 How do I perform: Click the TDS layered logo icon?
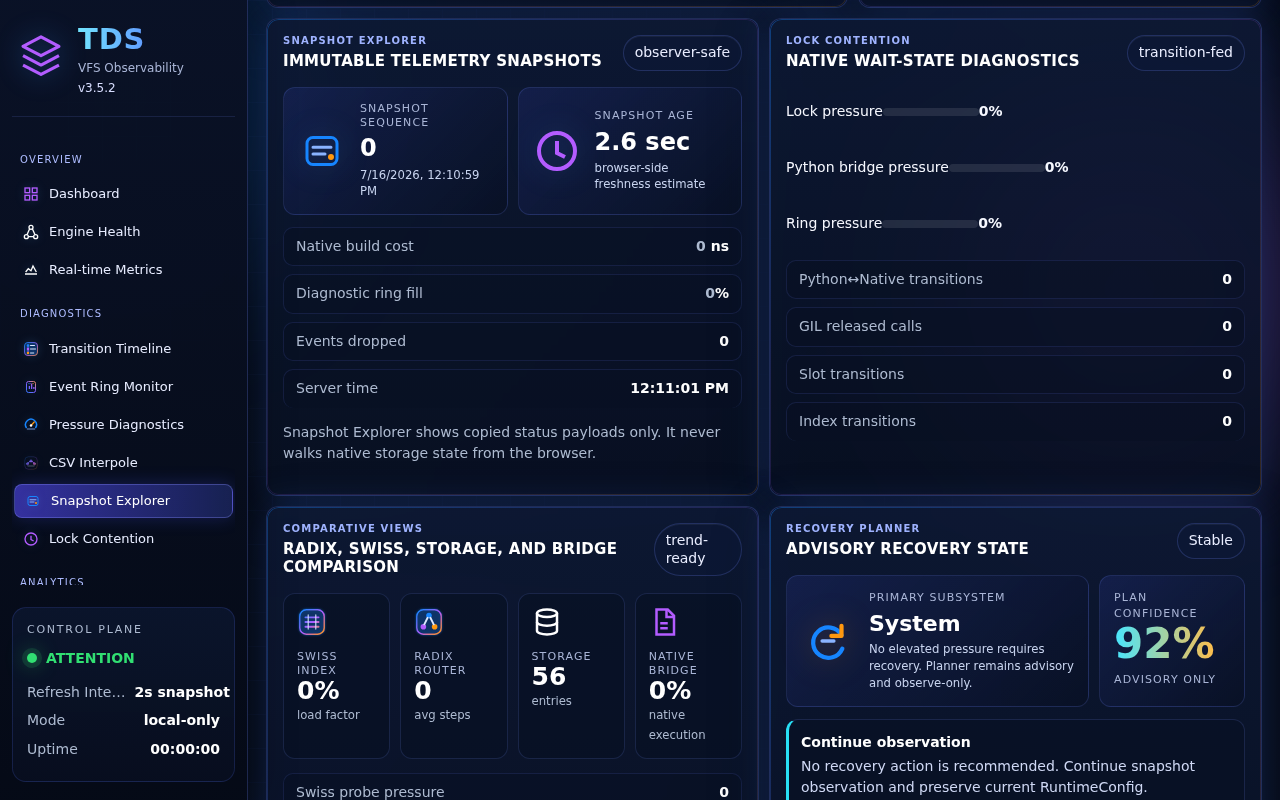point(41,55)
